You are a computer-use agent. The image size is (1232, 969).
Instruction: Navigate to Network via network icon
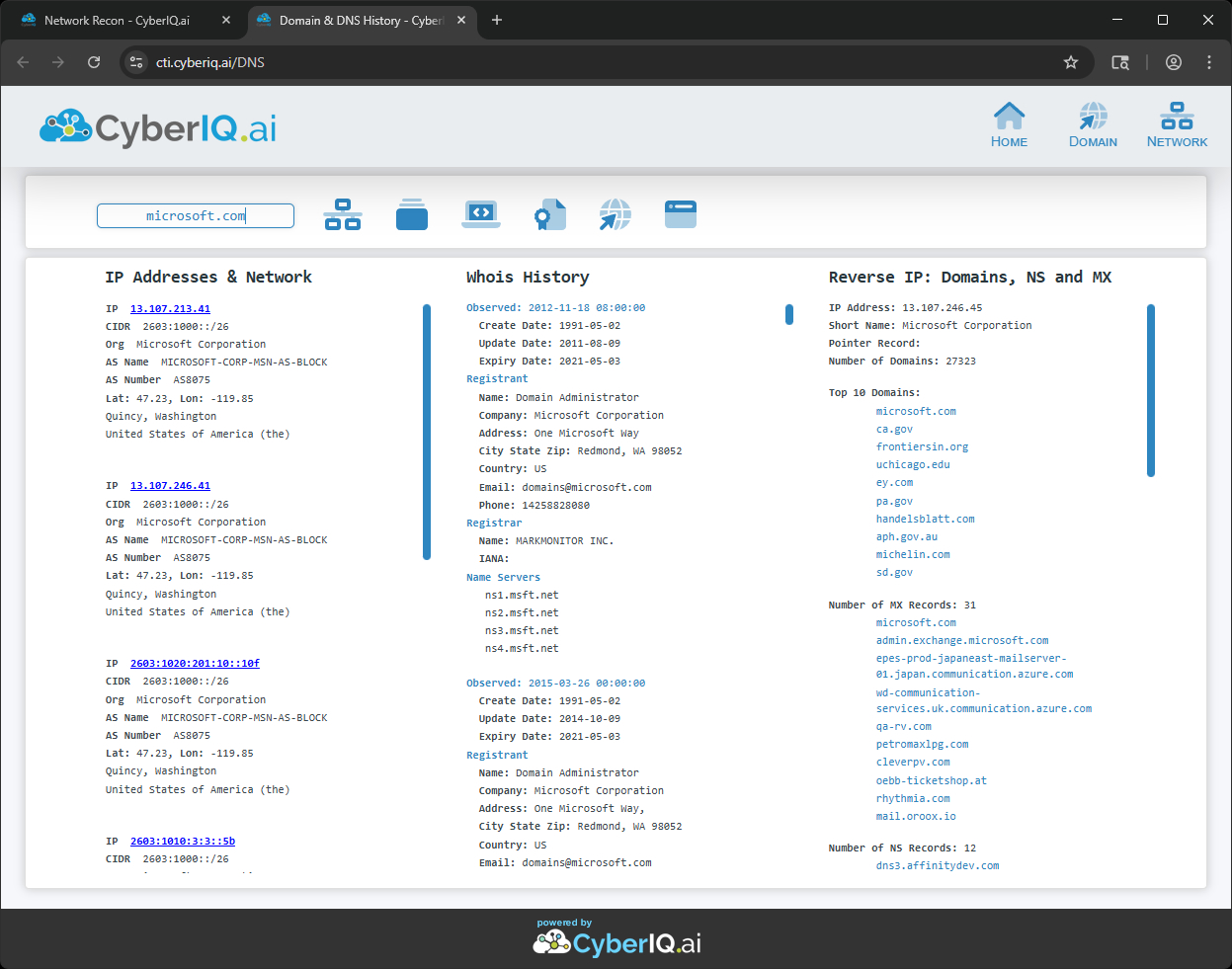[x=1177, y=123]
